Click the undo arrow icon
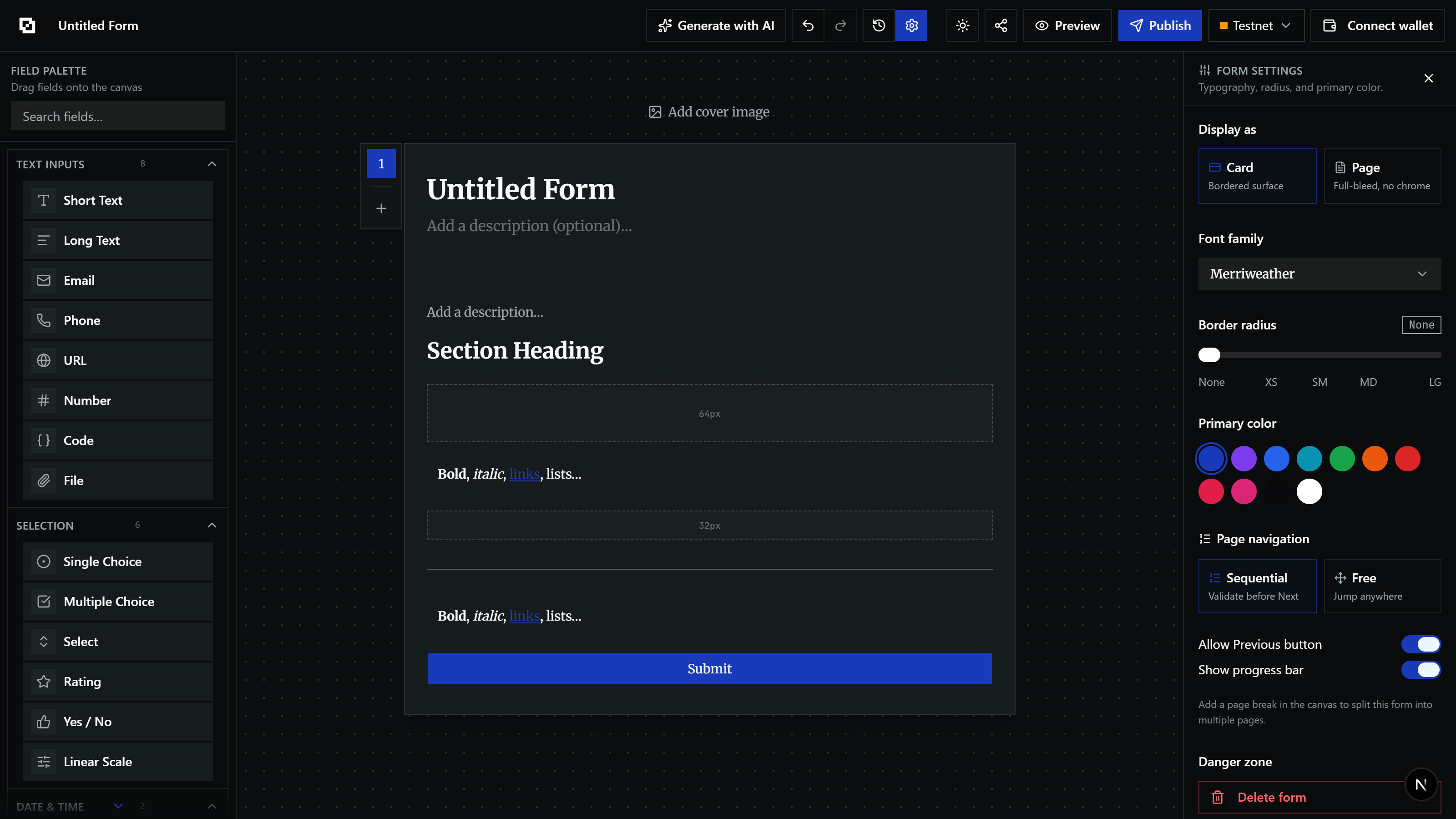This screenshot has width=1456, height=819. tap(808, 25)
